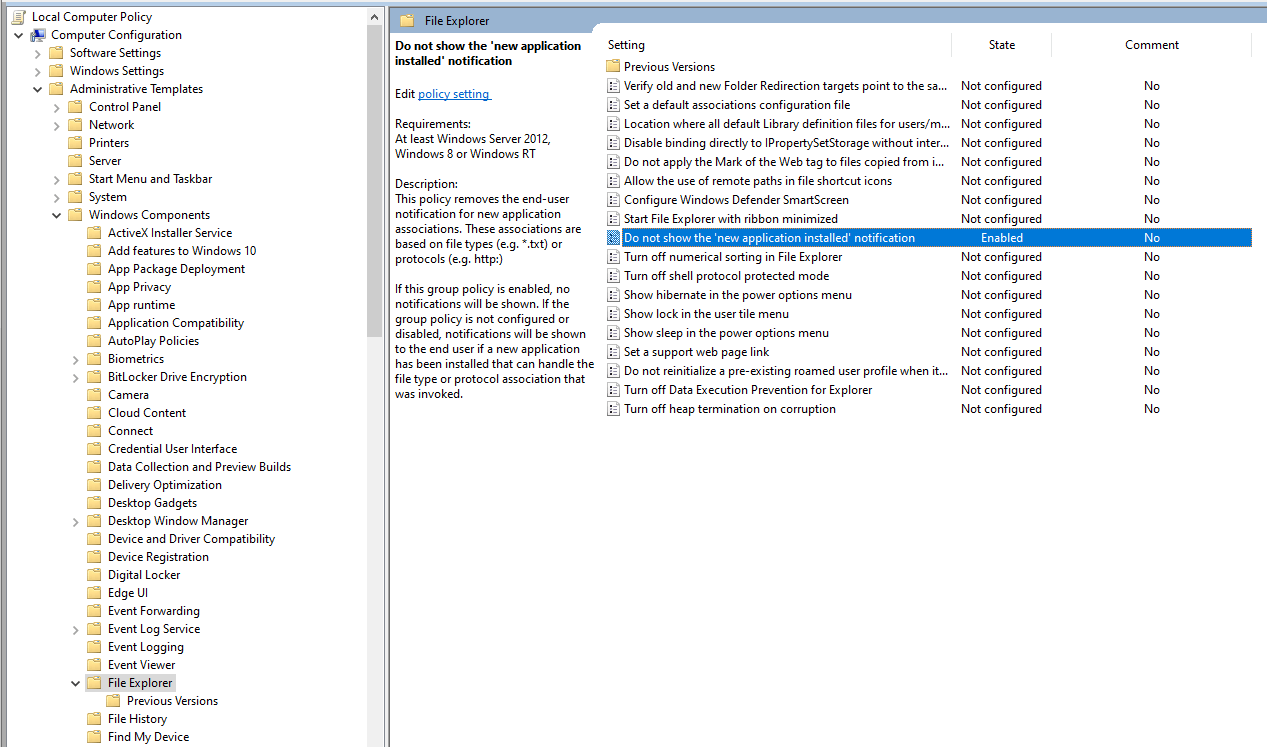Image resolution: width=1267 pixels, height=747 pixels.
Task: Select 'Location where all default Library definition files' setting
Action: coord(787,124)
